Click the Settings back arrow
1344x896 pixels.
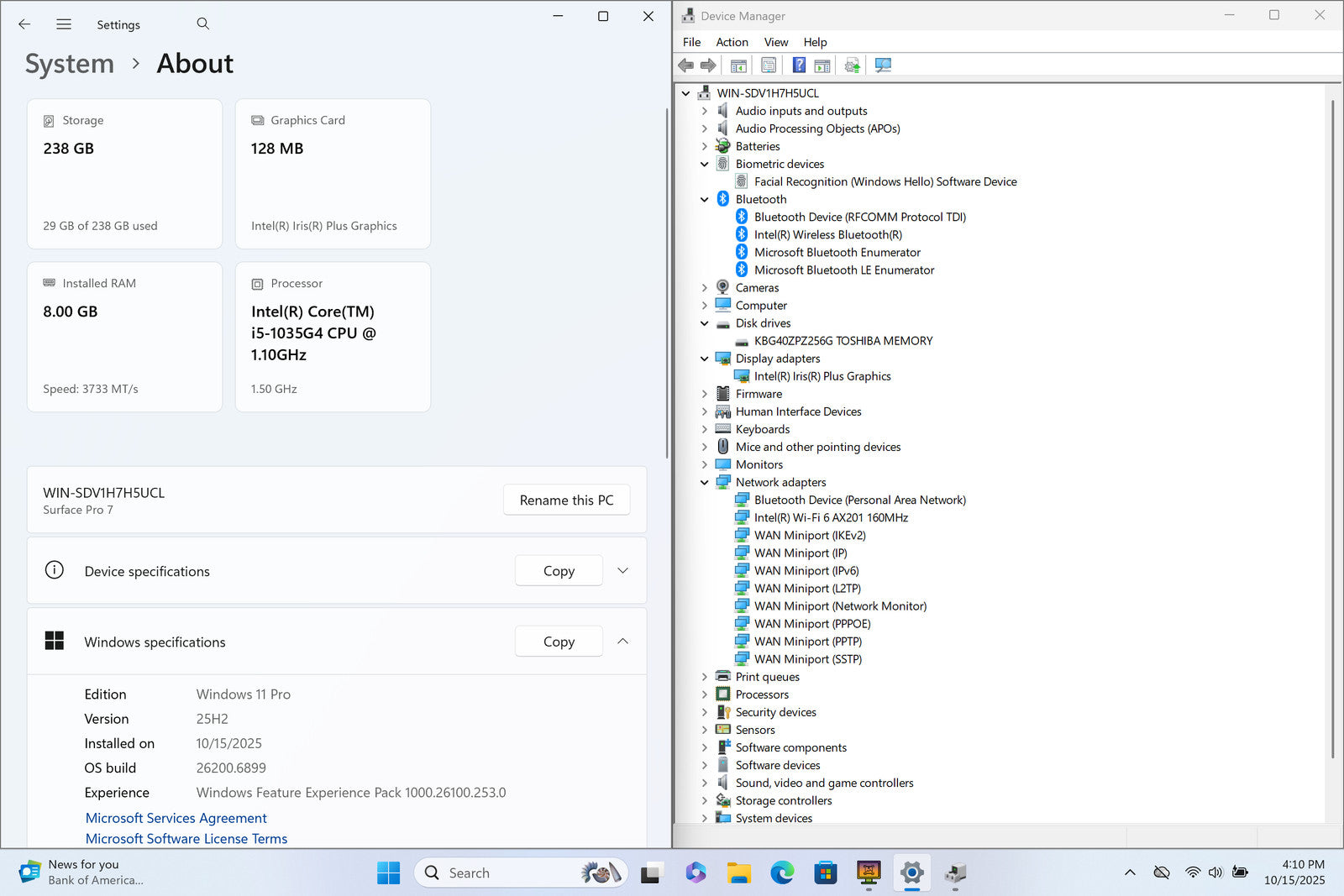tap(24, 24)
